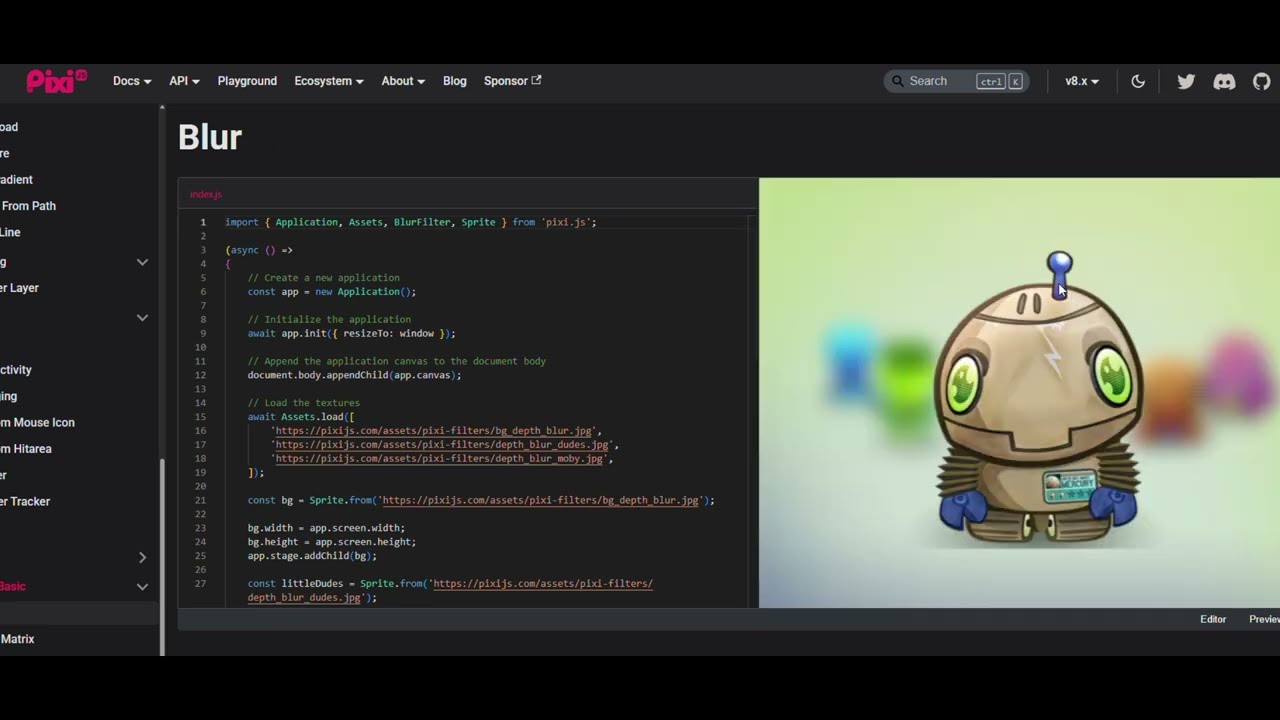The height and width of the screenshot is (720, 1280).
Task: Open the Hitarea sidebar item
Action: tap(26, 449)
